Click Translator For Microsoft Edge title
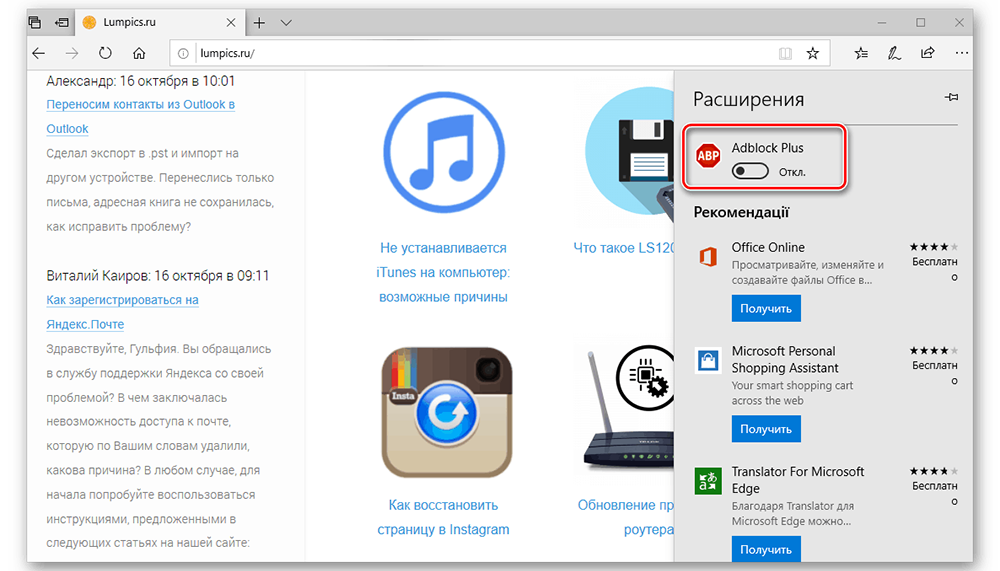This screenshot has height=571, width=1000. click(x=797, y=480)
